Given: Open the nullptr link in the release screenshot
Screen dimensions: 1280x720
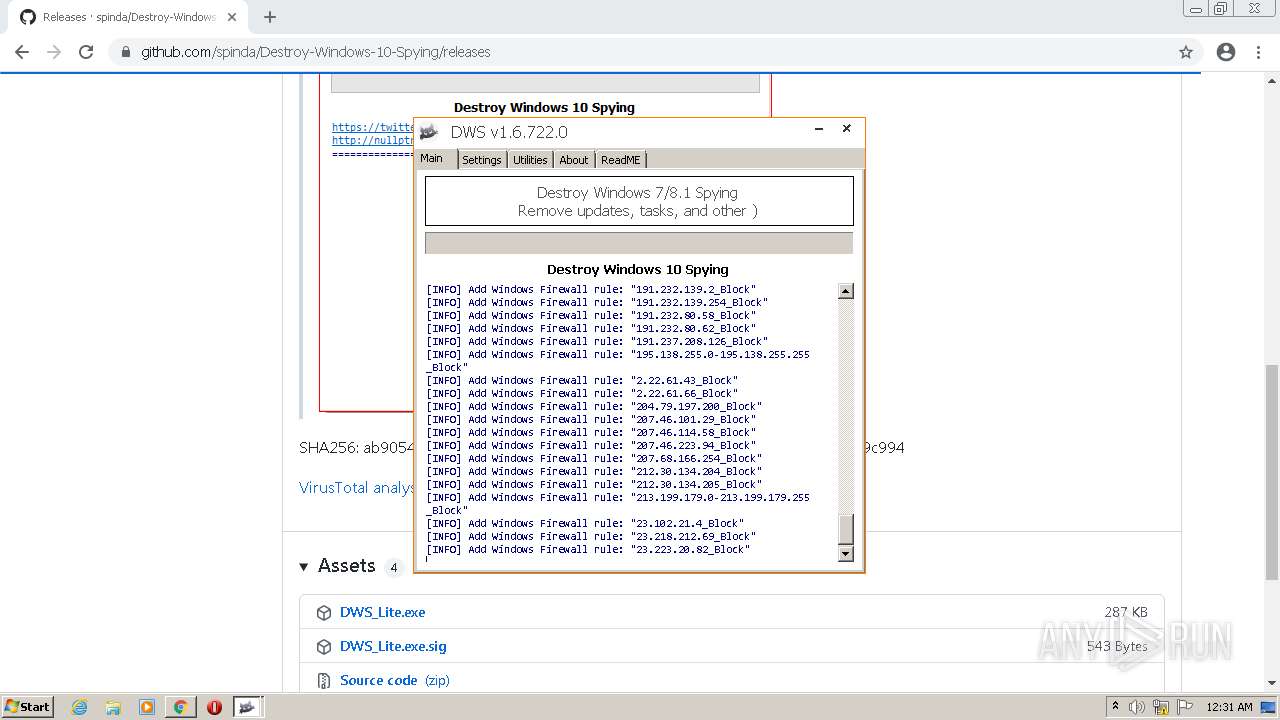Looking at the screenshot, I should [373, 140].
